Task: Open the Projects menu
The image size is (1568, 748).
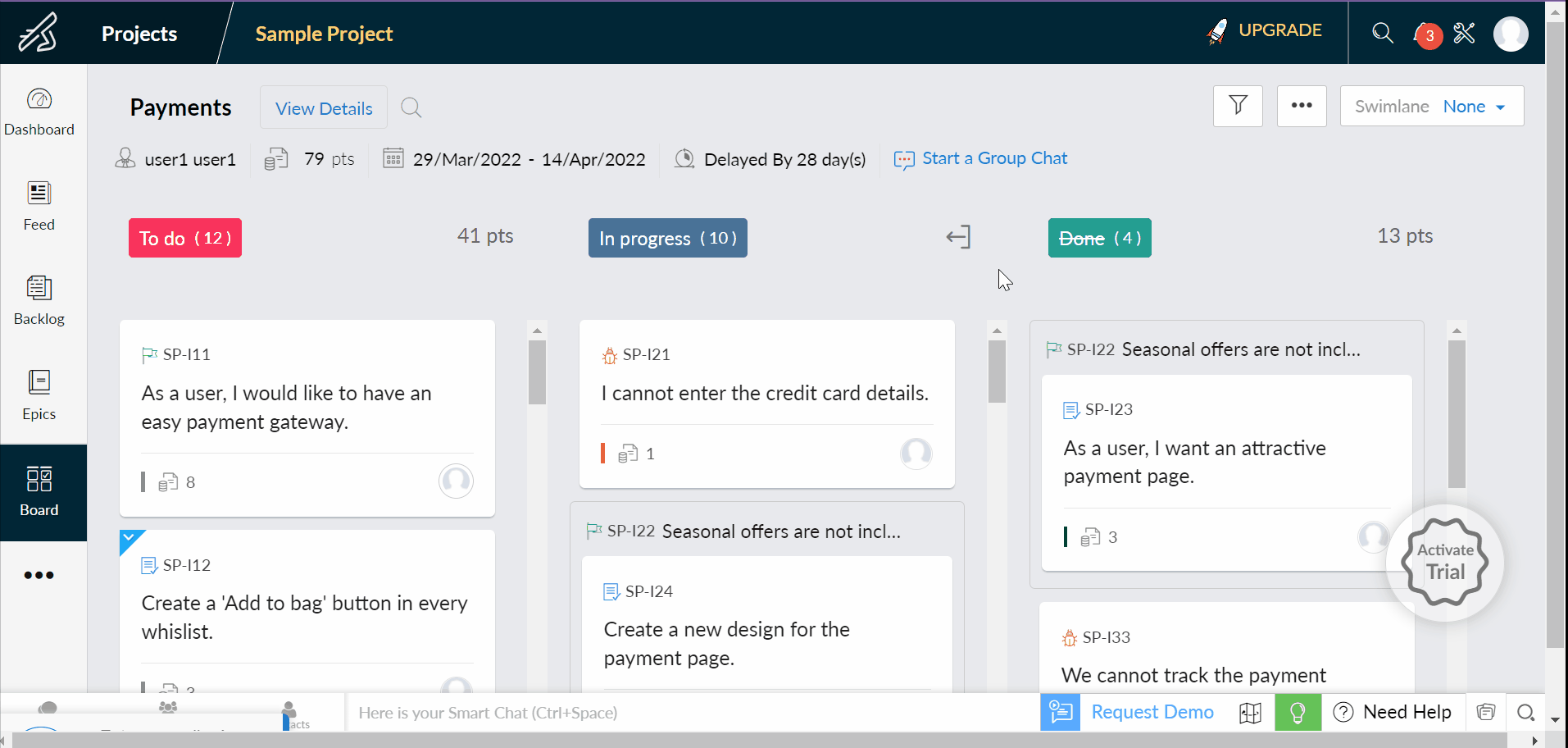Action: 139,34
